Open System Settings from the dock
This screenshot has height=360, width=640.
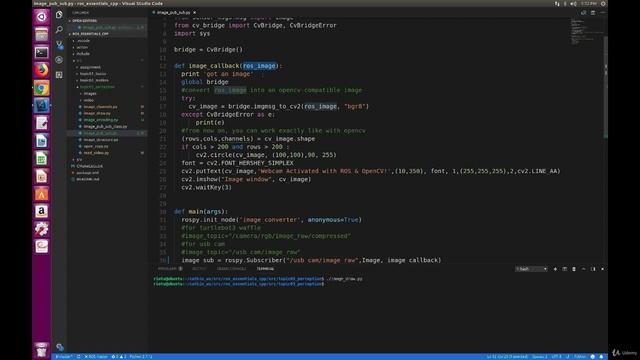point(41,229)
